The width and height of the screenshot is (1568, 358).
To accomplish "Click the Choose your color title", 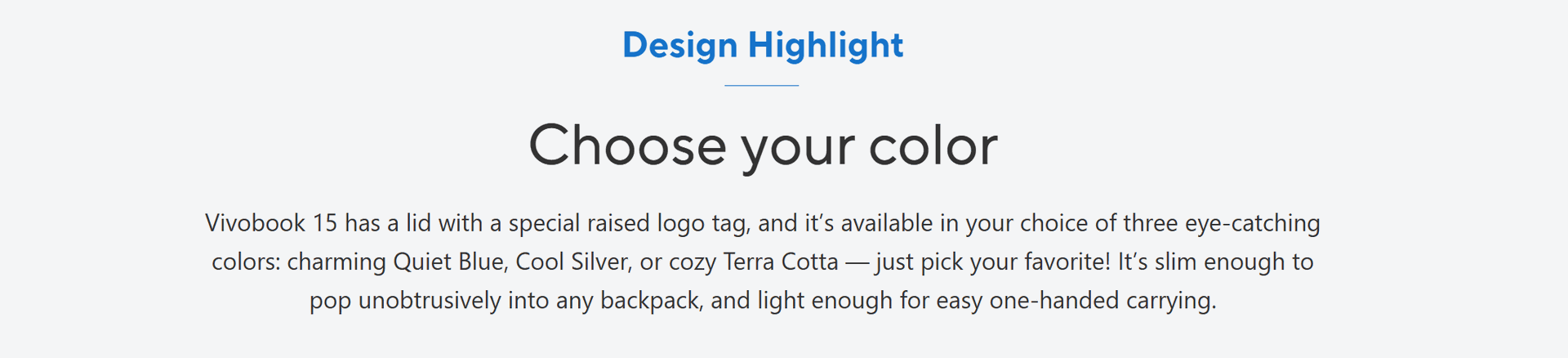I will [x=763, y=147].
